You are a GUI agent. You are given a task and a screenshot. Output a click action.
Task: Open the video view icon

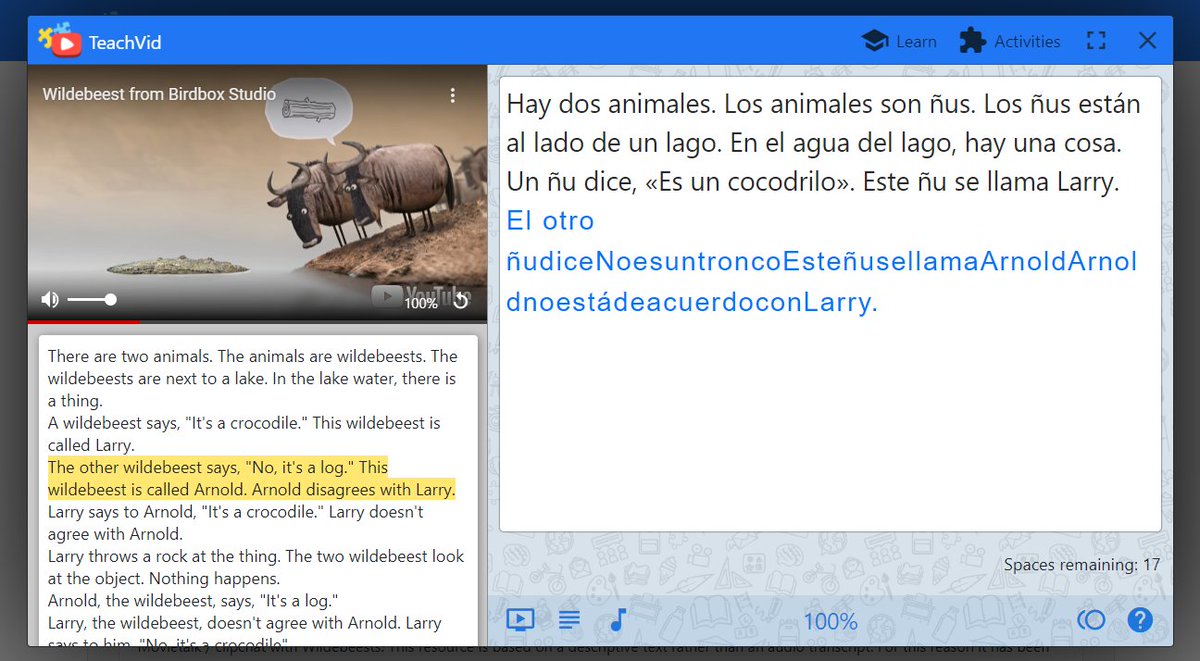click(x=520, y=619)
